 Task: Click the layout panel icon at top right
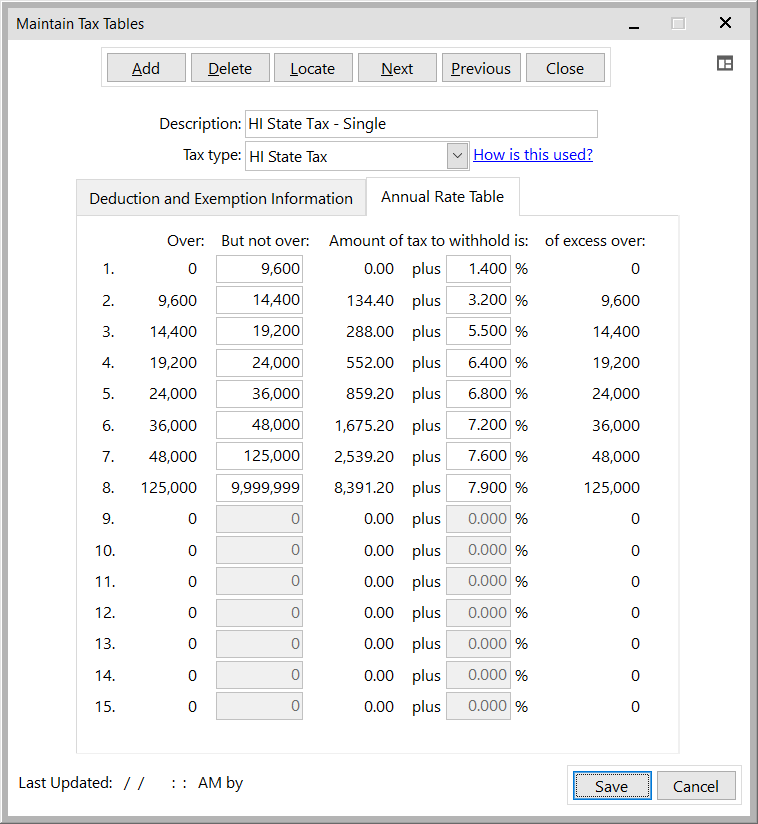[x=725, y=63]
